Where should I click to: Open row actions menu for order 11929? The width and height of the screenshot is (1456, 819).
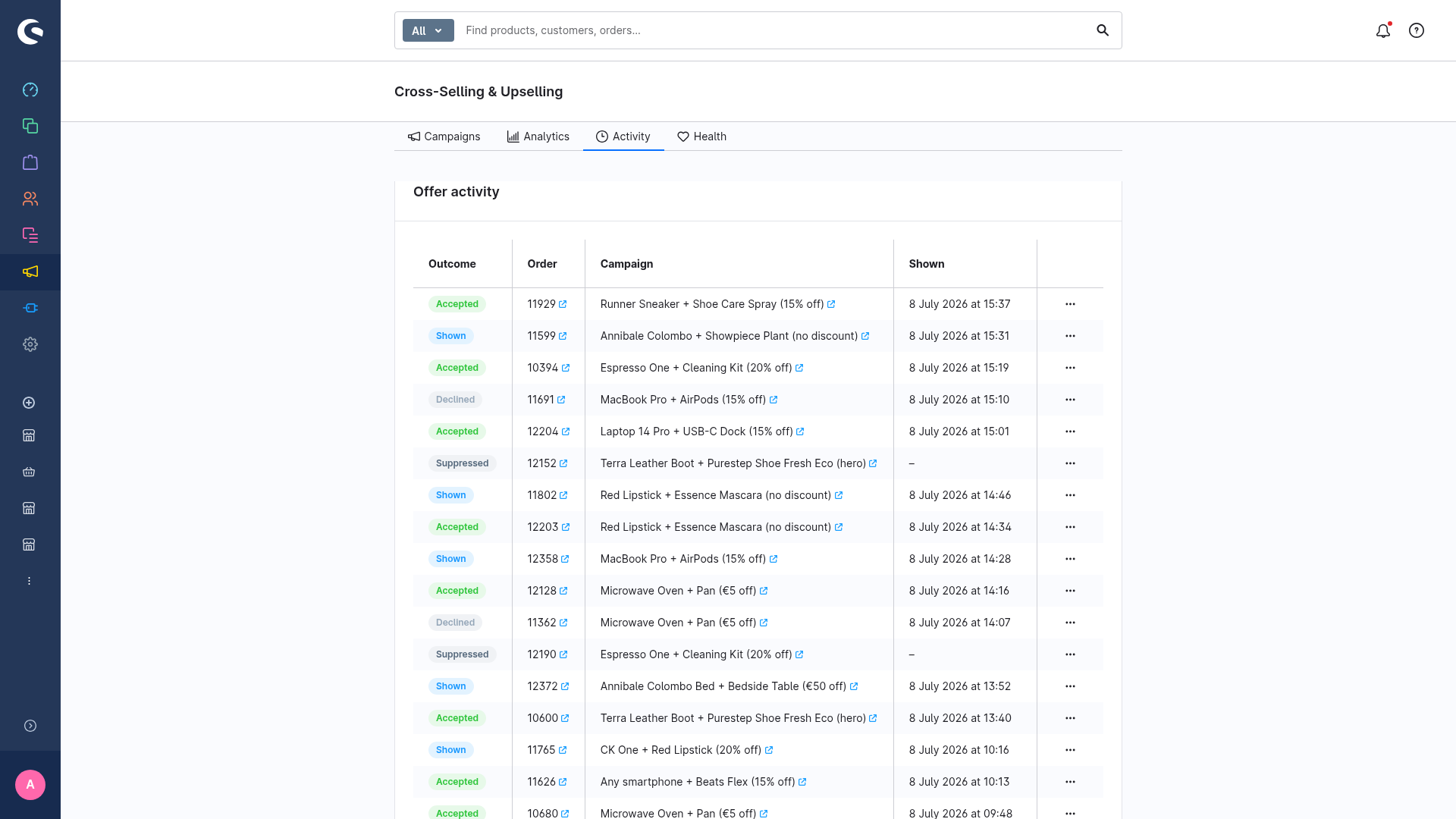pyautogui.click(x=1070, y=304)
